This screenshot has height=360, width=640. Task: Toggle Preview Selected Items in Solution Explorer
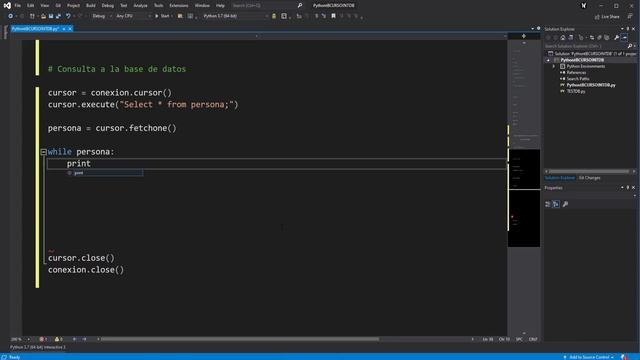pos(624,38)
